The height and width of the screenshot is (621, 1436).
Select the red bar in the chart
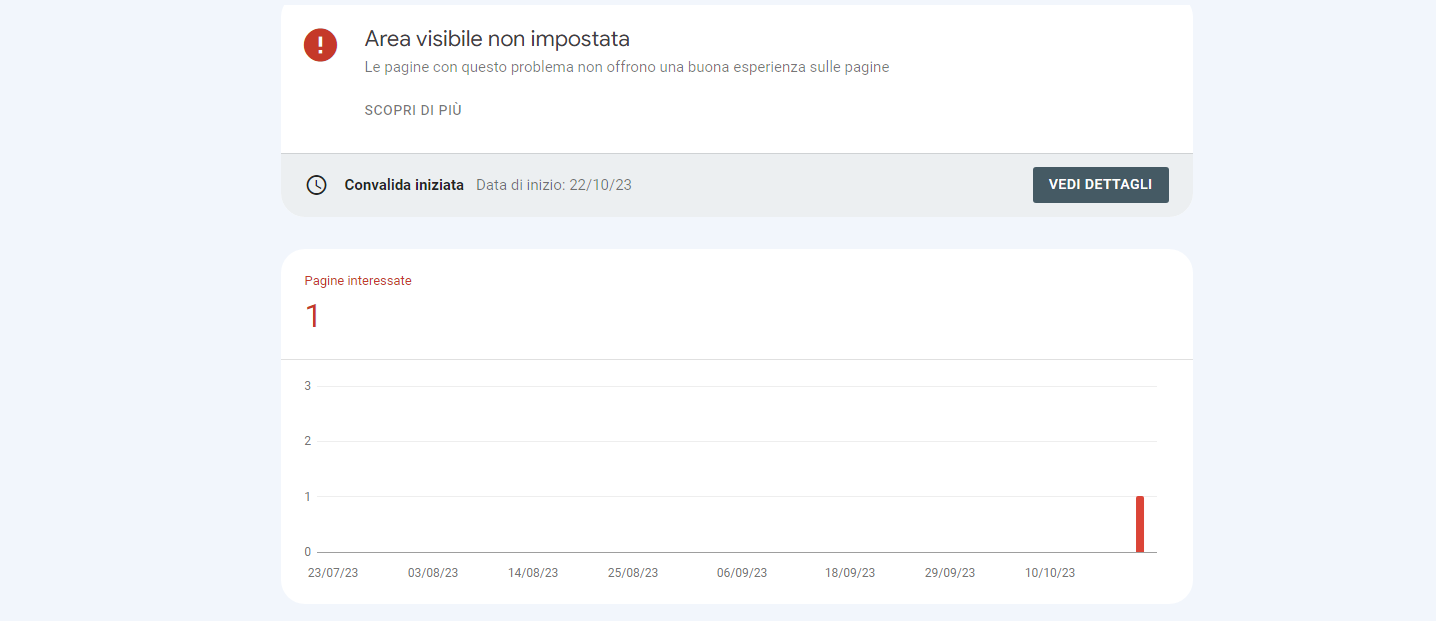1140,522
